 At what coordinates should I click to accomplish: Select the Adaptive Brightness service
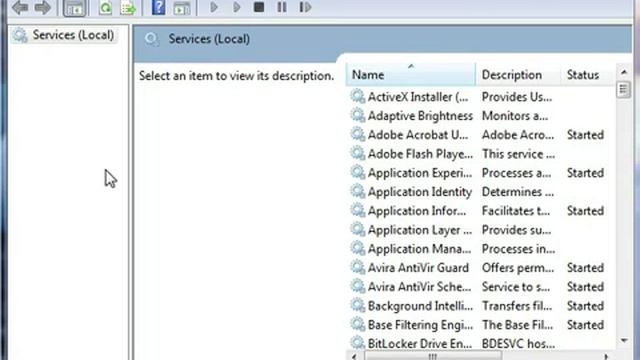point(420,116)
